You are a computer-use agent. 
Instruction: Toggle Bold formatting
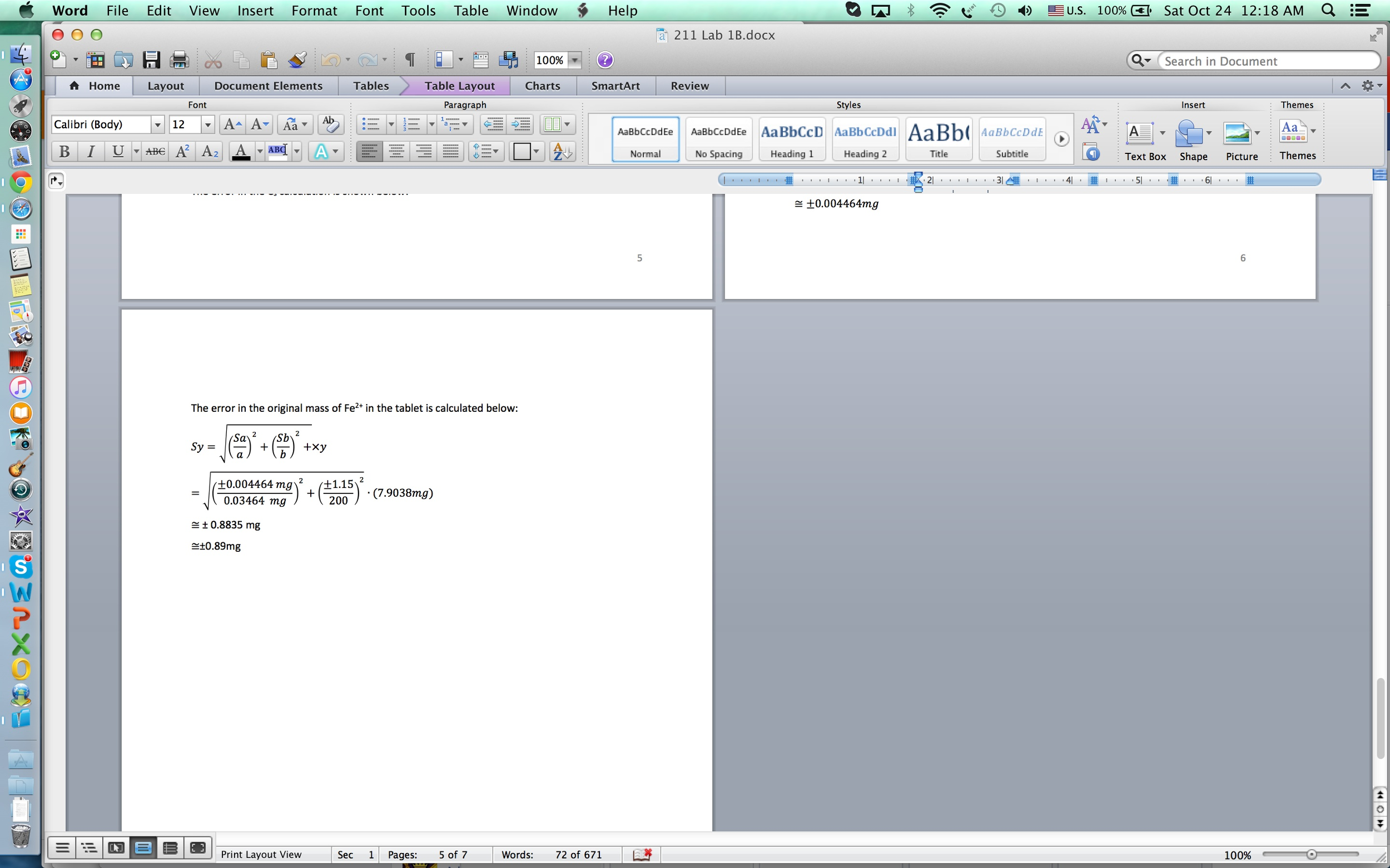tap(64, 152)
